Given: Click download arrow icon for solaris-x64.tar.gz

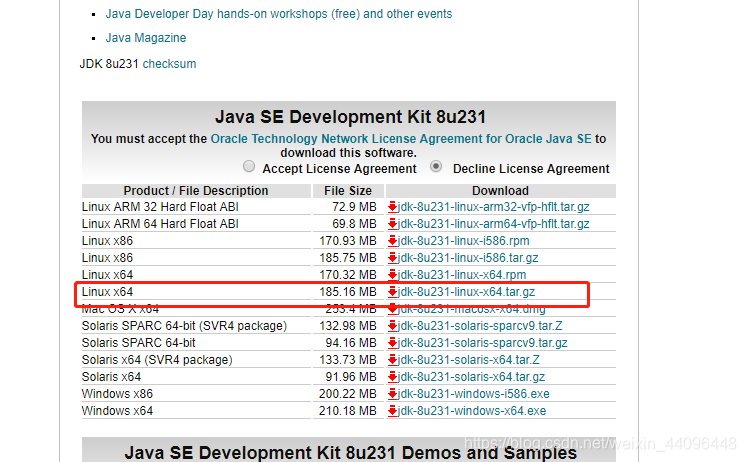Looking at the screenshot, I should [393, 377].
